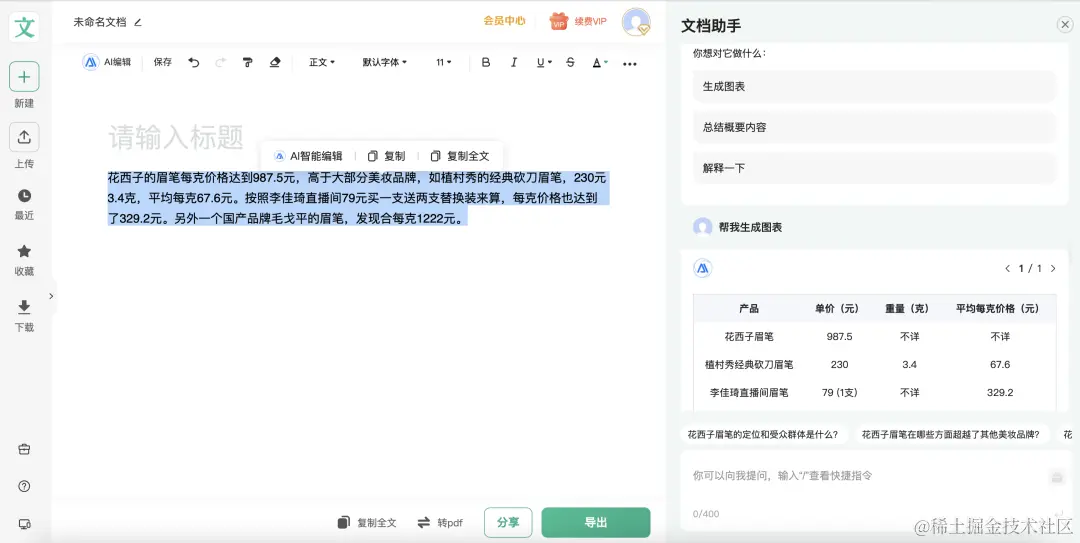Click the 分享 share button
The height and width of the screenshot is (543, 1080).
(x=508, y=522)
